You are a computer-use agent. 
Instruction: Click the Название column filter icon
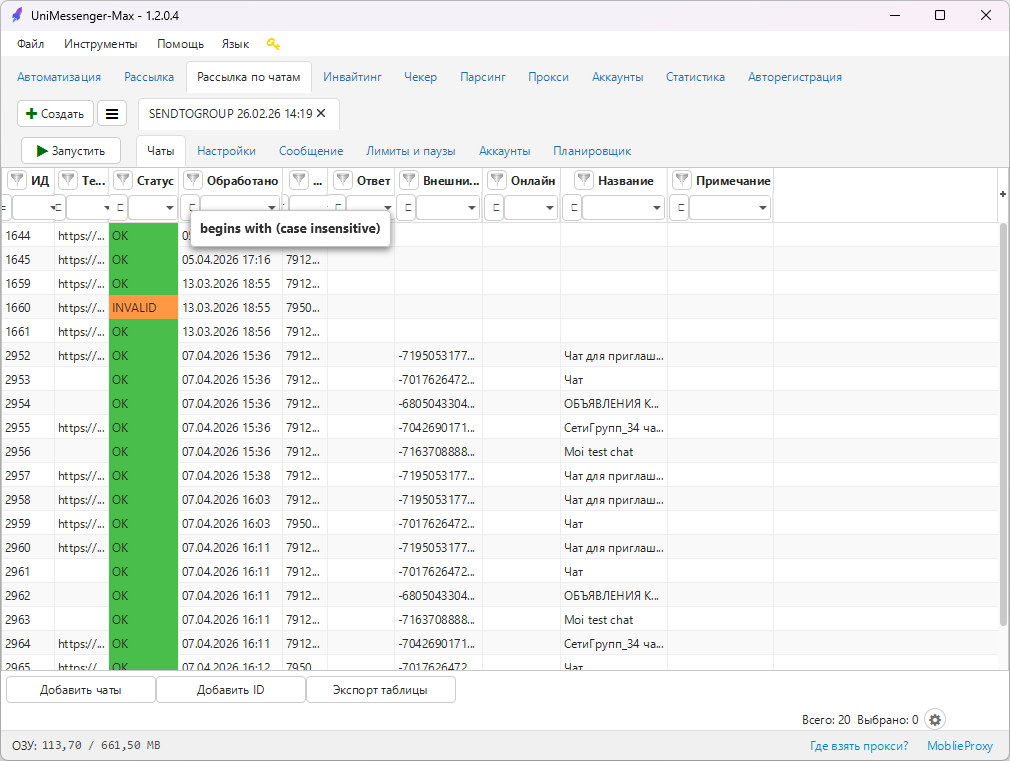click(584, 180)
